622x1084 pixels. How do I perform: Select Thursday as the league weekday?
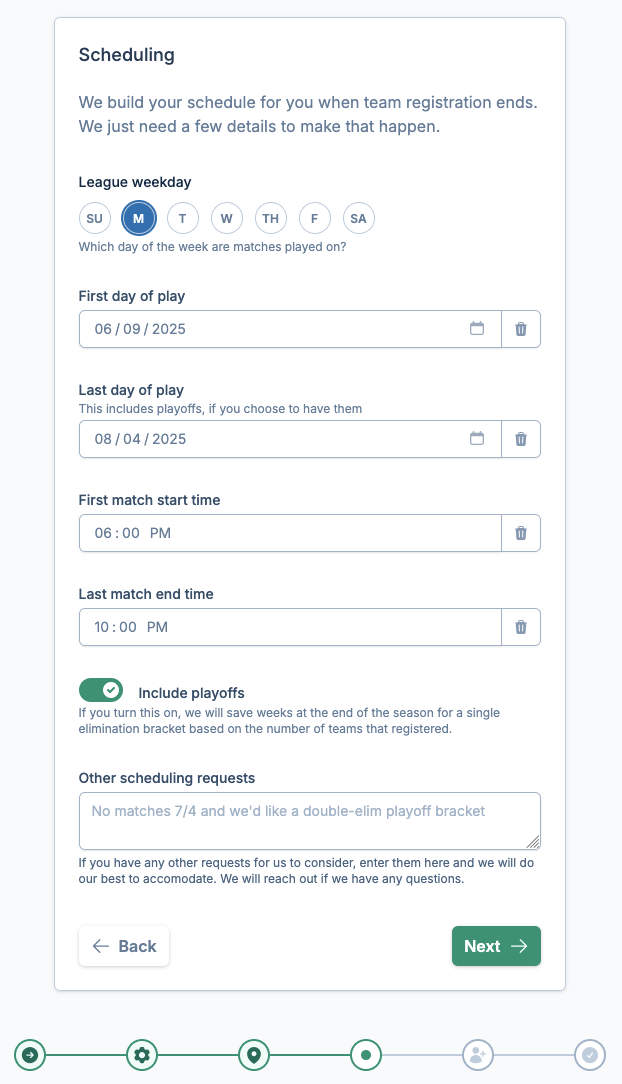[x=270, y=217]
